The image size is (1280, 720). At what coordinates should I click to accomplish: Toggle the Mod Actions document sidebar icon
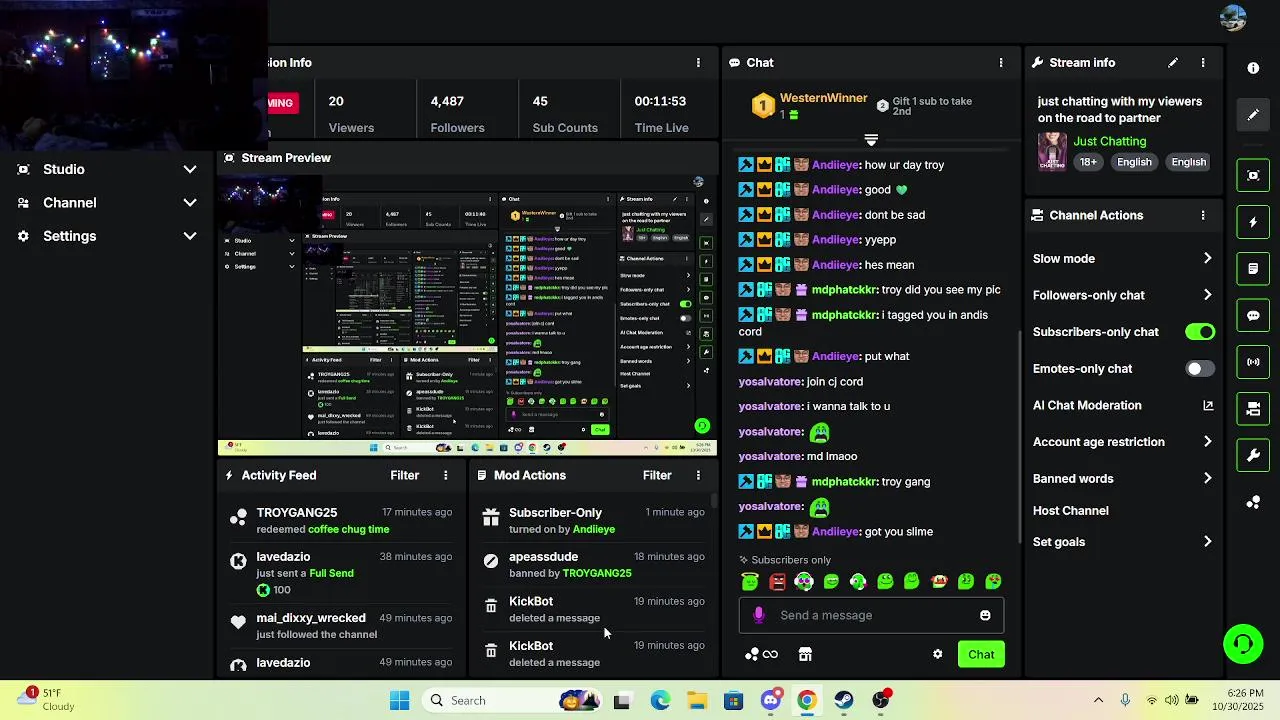pyautogui.click(x=1253, y=269)
